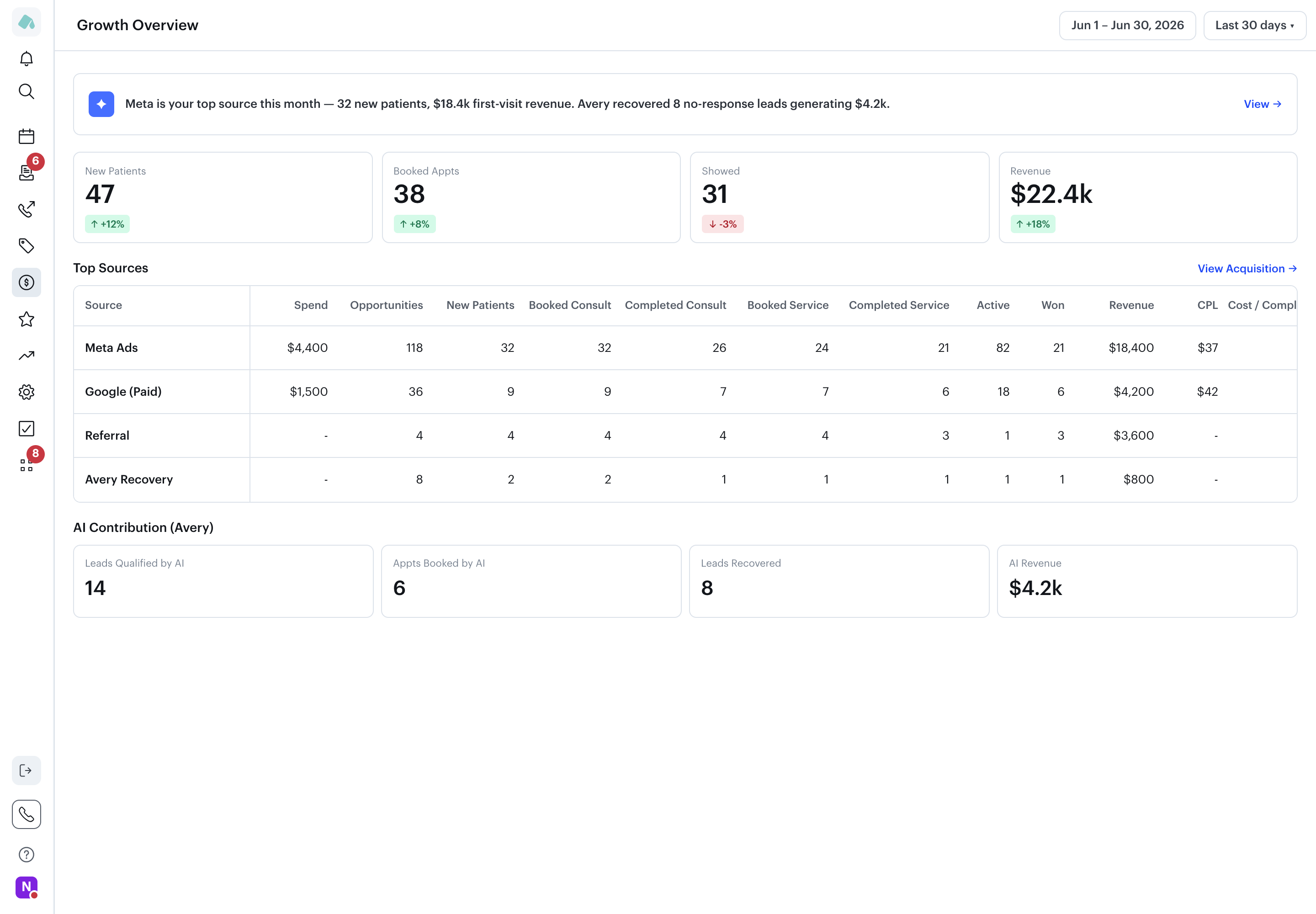Open the calendar icon in sidebar
This screenshot has height=914, width=1316.
point(27,136)
